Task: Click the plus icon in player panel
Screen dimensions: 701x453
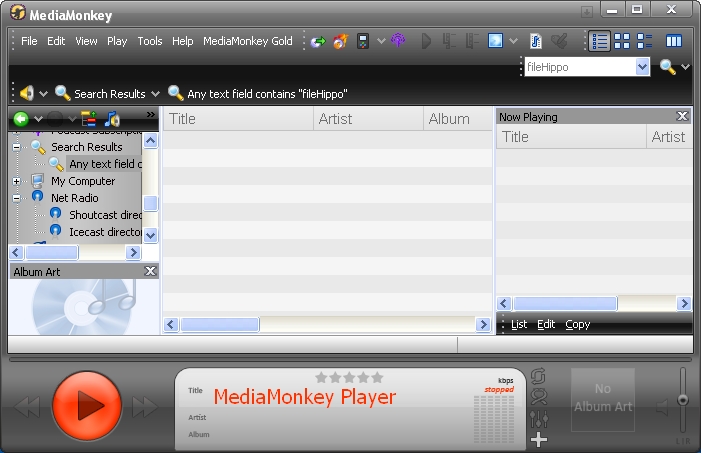Action: pyautogui.click(x=540, y=439)
